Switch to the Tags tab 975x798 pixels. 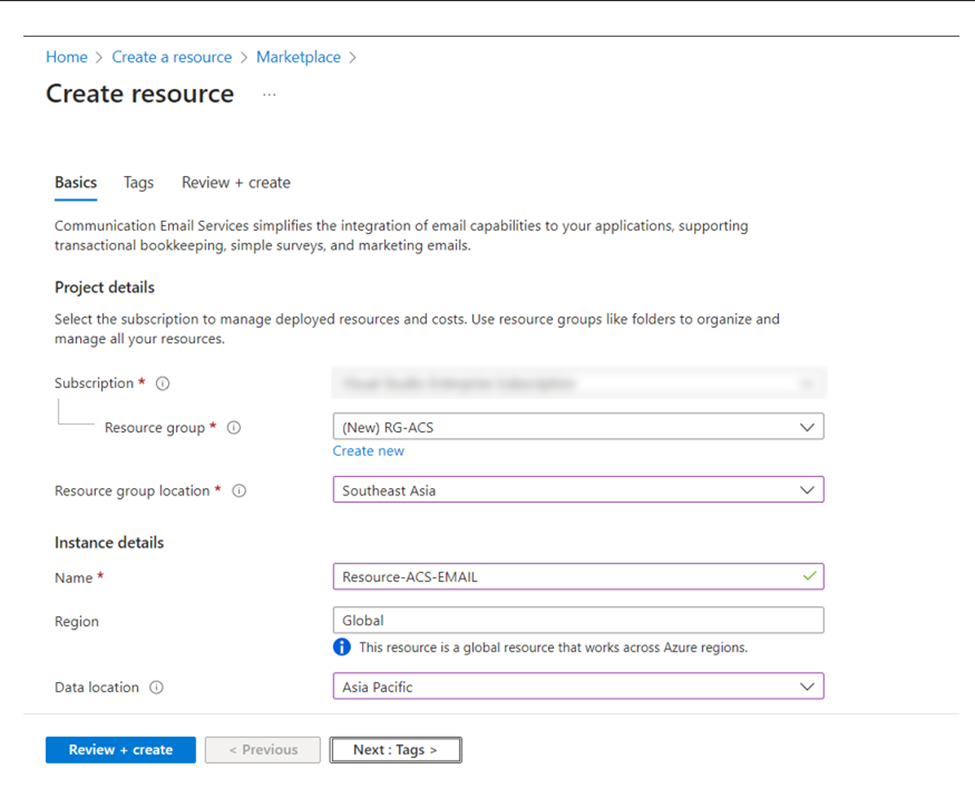click(139, 183)
